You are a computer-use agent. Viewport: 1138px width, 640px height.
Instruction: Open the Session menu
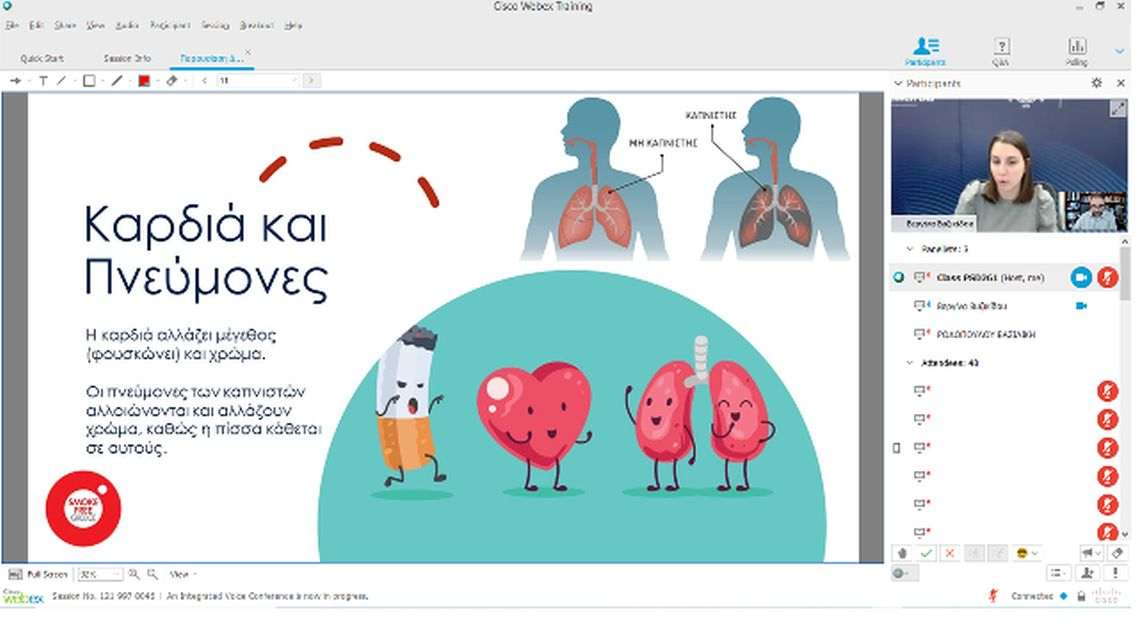click(x=215, y=25)
